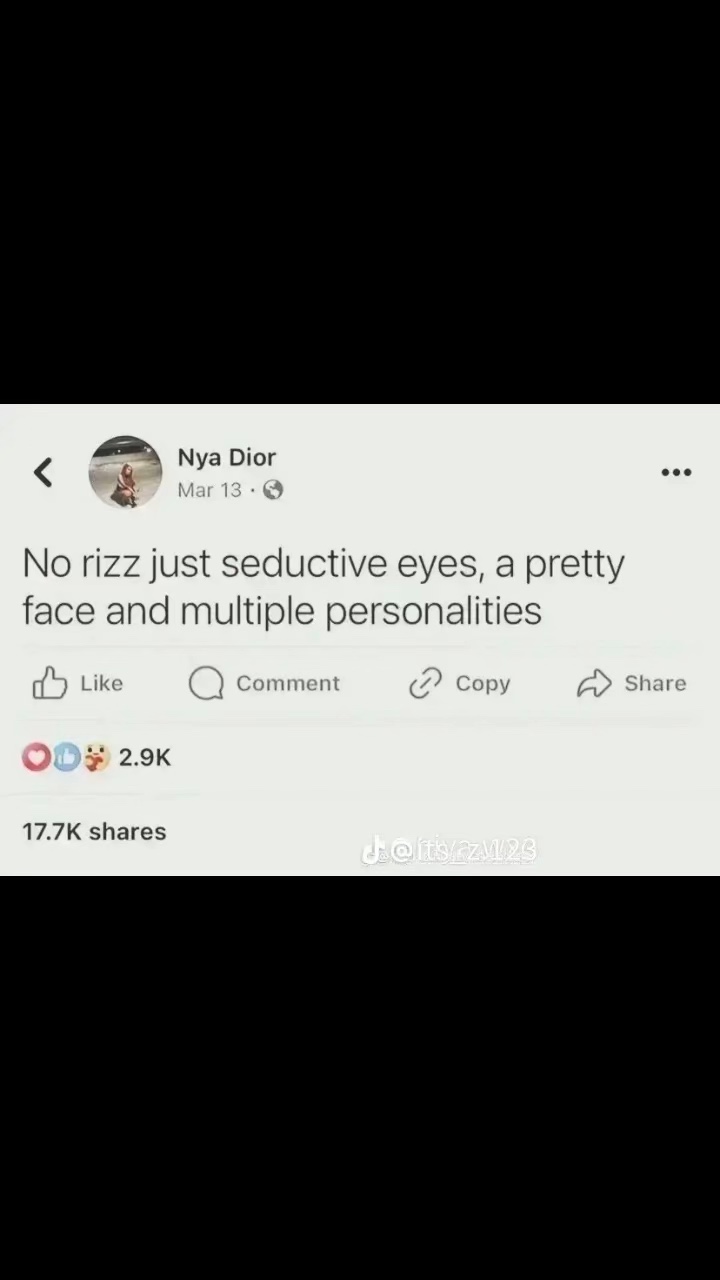Image resolution: width=720 pixels, height=1280 pixels.
Task: Click the Share arrow icon
Action: coord(594,684)
